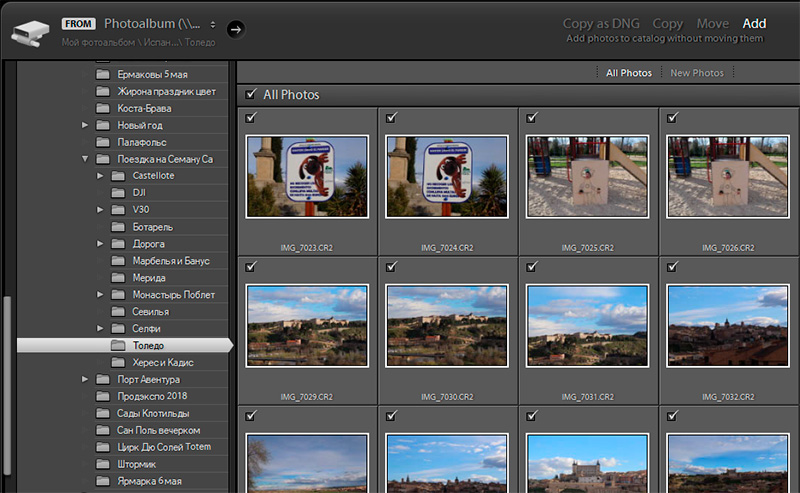Click the import source drive icon
This screenshot has height=493, width=800.
coord(31,32)
